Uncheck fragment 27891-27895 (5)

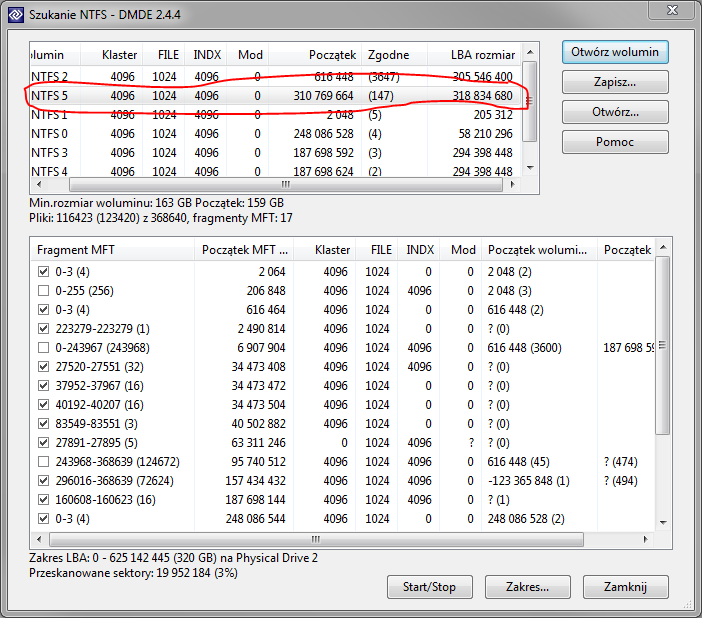(x=43, y=442)
